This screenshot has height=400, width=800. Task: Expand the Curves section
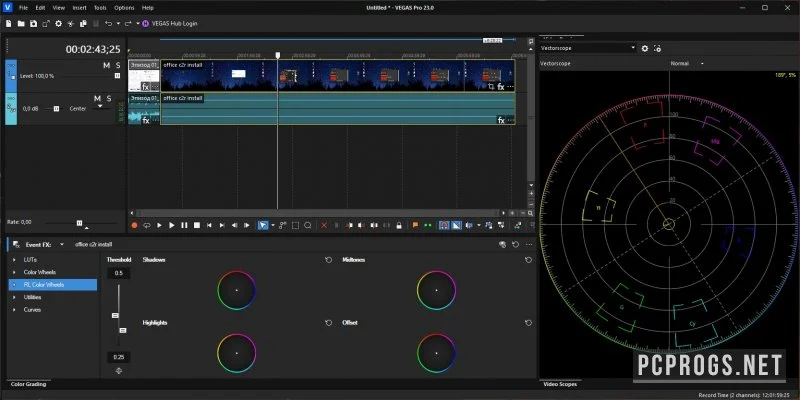pos(14,309)
